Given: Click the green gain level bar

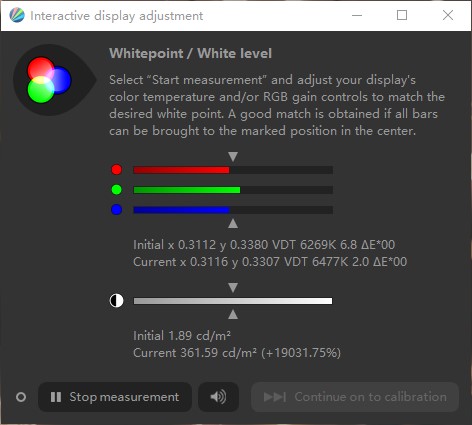Looking at the screenshot, I should [x=233, y=190].
